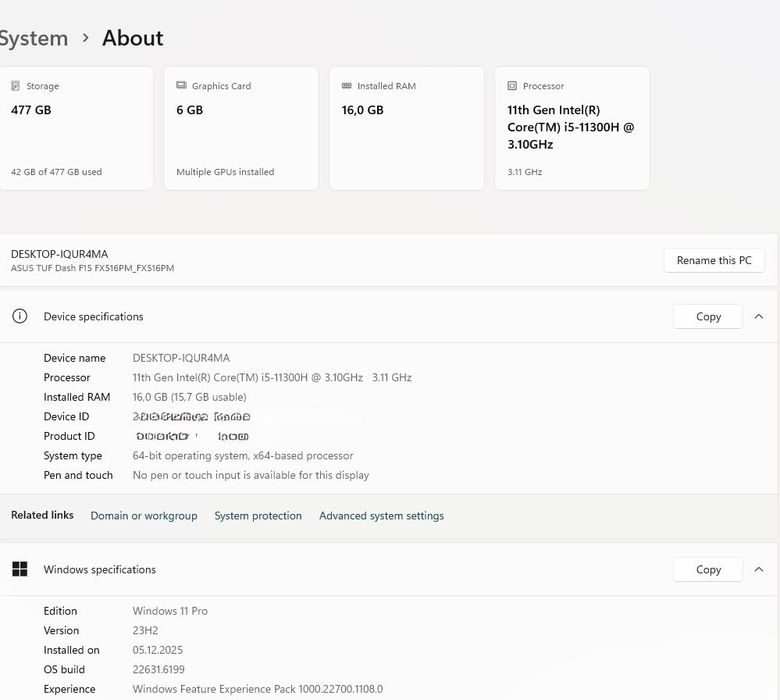Copy the device specifications

click(x=708, y=316)
